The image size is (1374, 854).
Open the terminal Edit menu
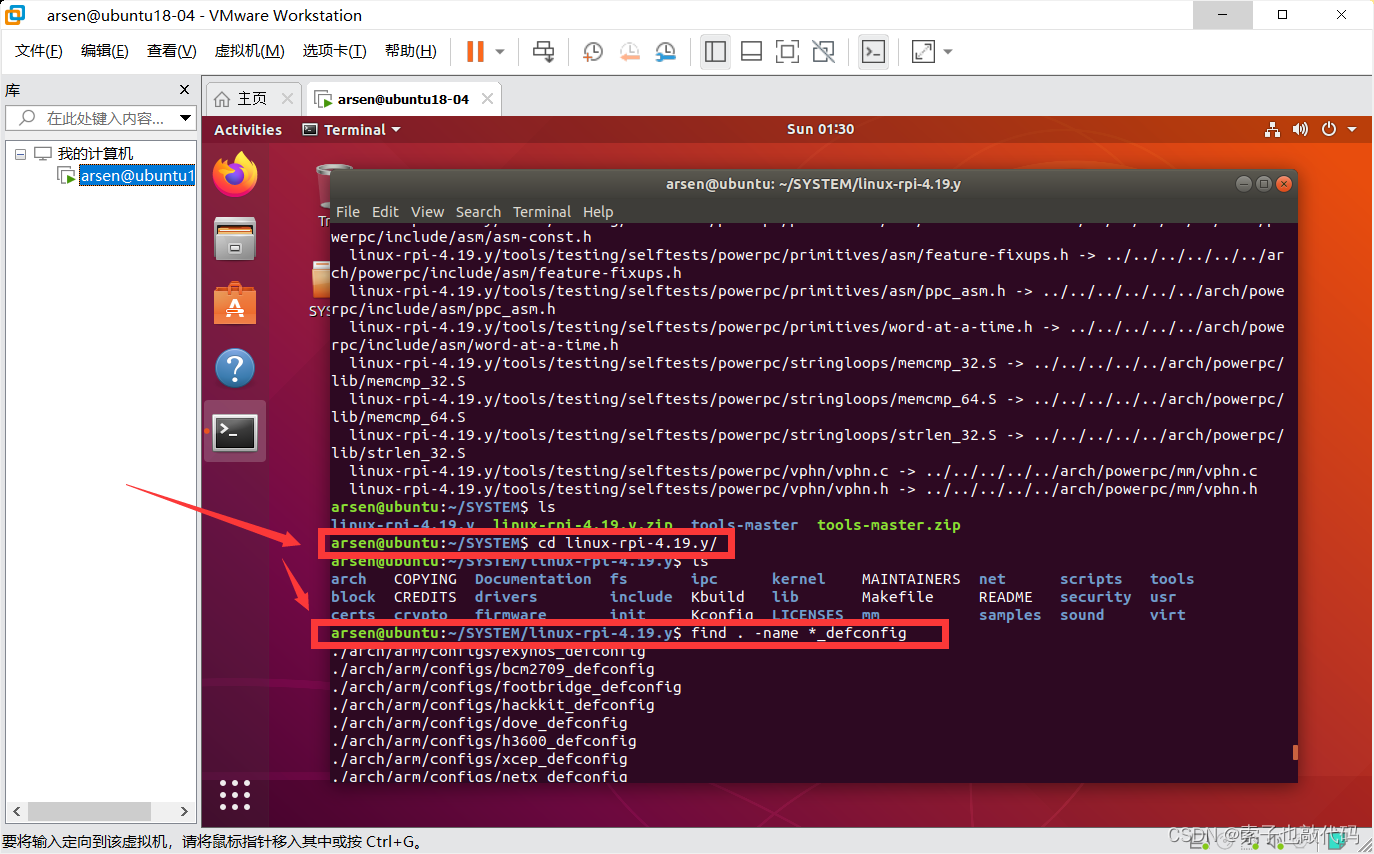click(x=385, y=212)
